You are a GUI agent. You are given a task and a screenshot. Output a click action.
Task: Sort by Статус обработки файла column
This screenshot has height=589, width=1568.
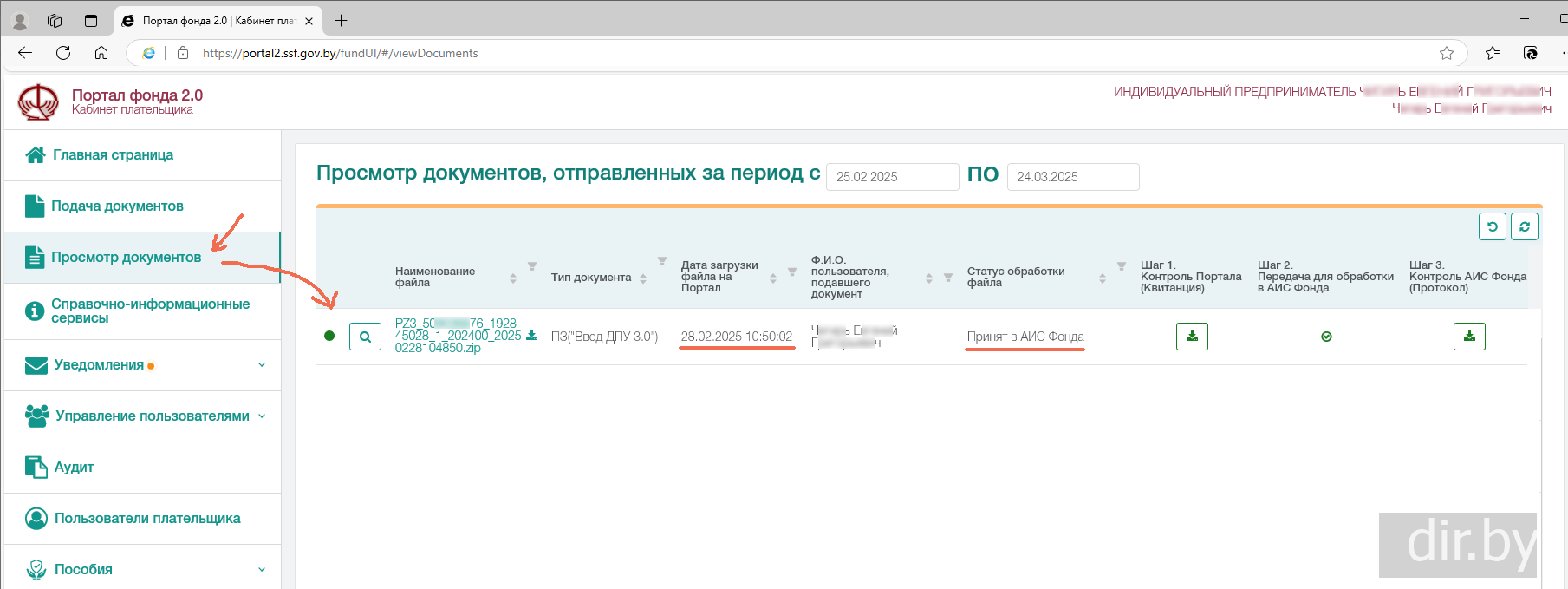pyautogui.click(x=1103, y=278)
